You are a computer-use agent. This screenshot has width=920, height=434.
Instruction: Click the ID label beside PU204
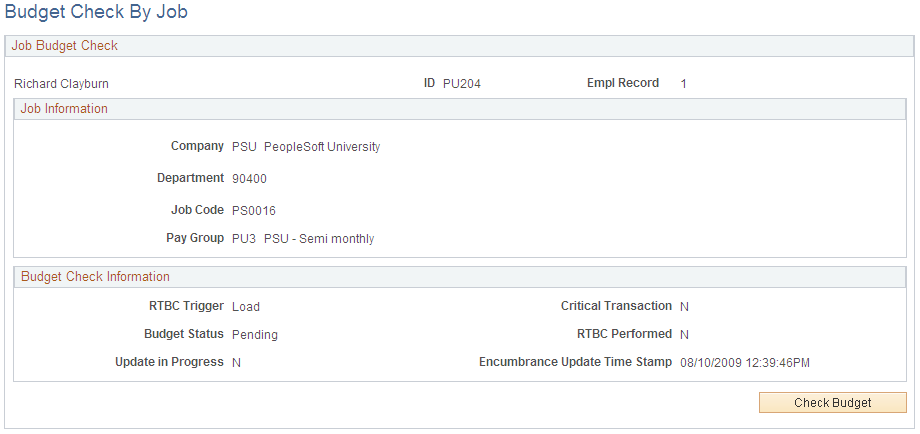click(x=429, y=83)
